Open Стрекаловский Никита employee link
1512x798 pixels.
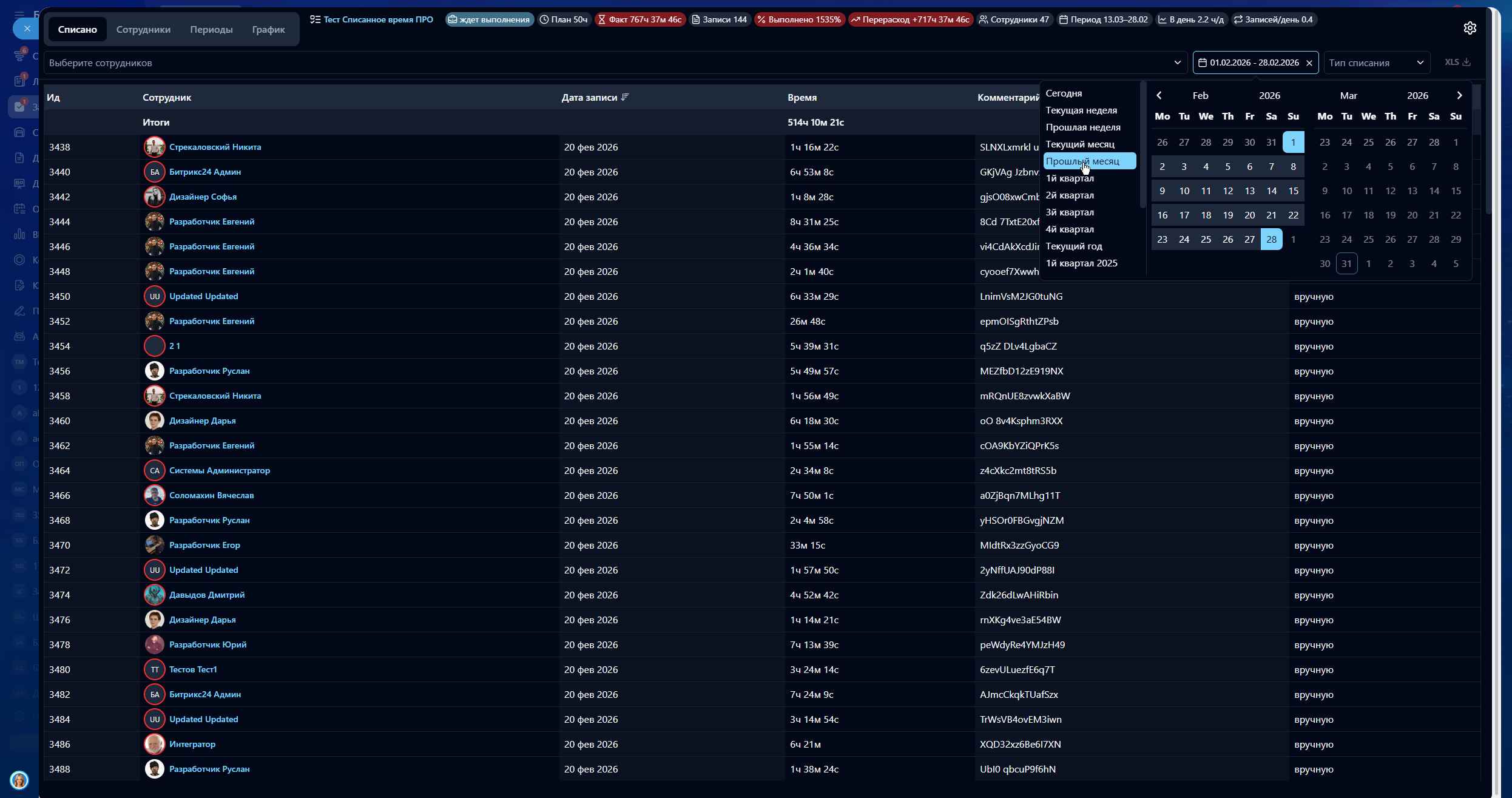(215, 147)
